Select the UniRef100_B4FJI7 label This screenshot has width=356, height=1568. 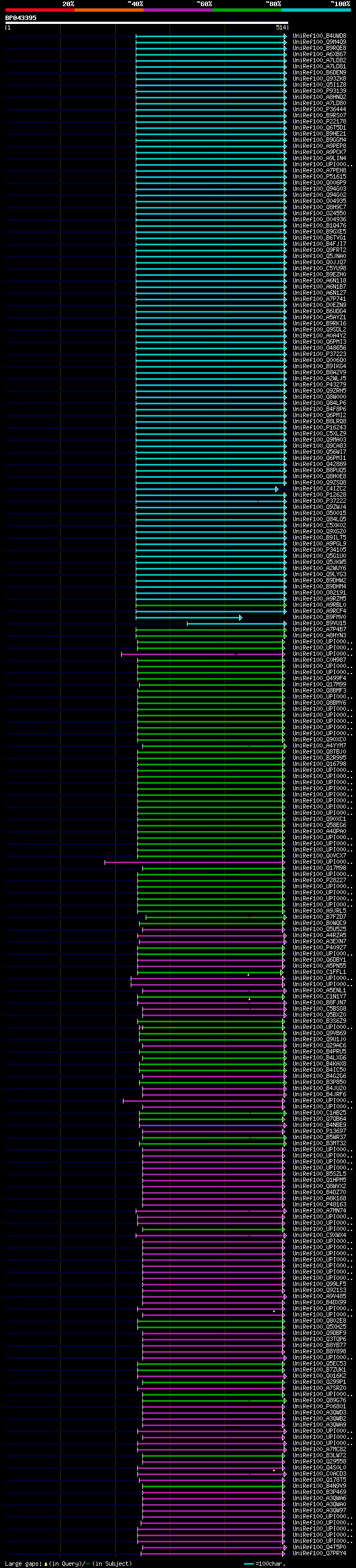319,244
